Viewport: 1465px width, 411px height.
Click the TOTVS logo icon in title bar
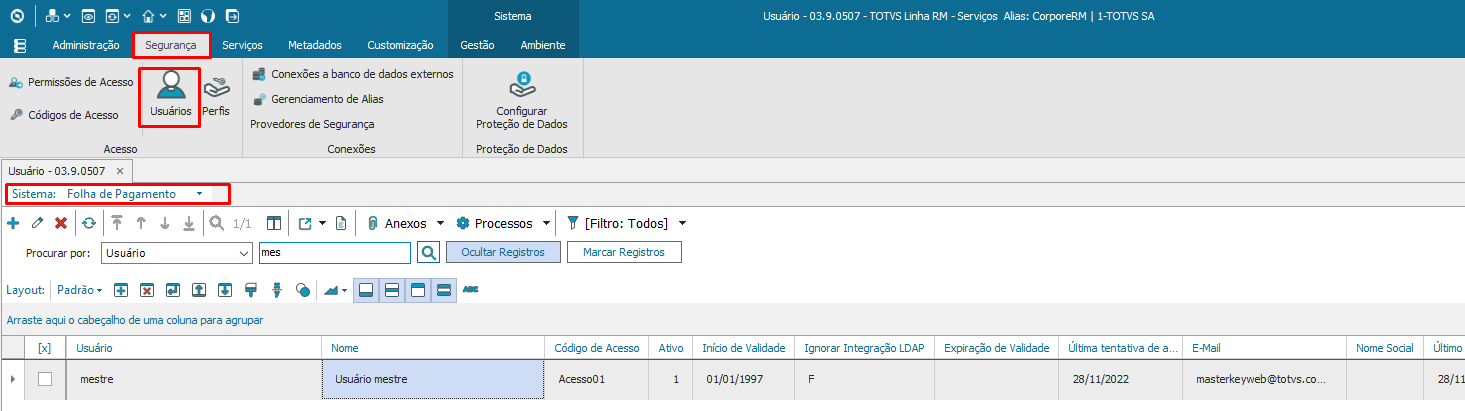coord(16,16)
